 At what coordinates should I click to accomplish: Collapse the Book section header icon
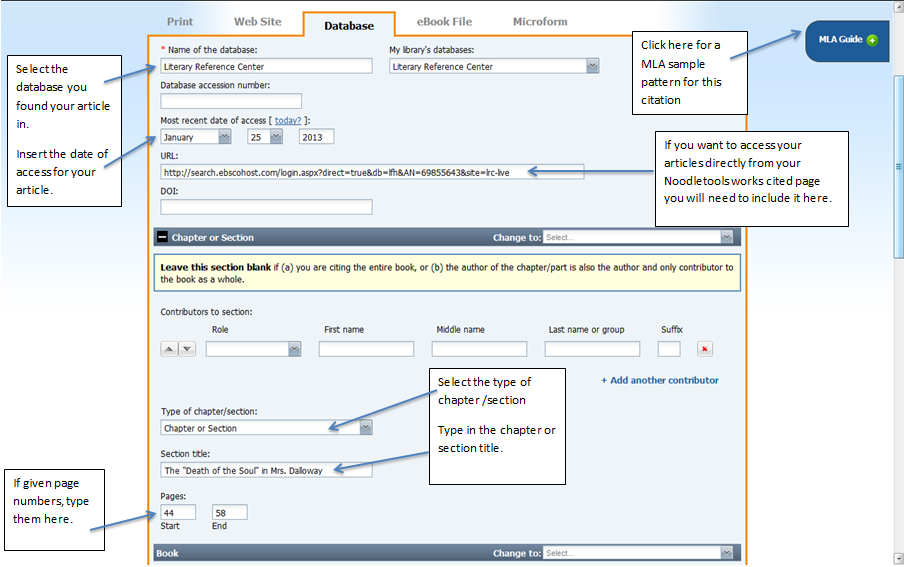tap(163, 552)
